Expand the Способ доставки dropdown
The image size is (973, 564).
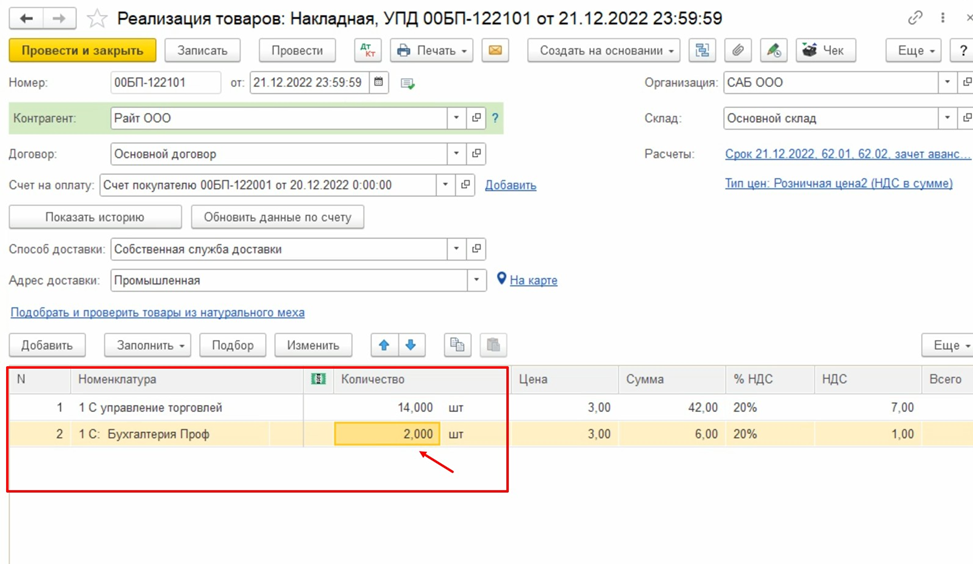click(456, 249)
